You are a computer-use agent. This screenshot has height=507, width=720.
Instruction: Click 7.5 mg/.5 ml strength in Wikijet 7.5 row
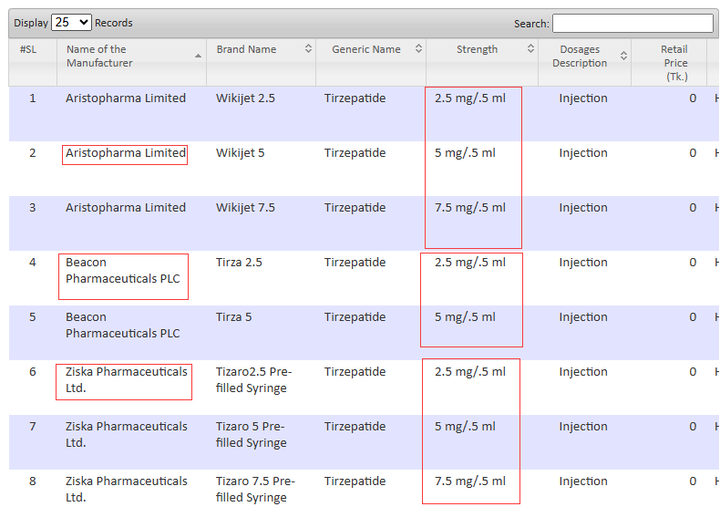[x=470, y=208]
